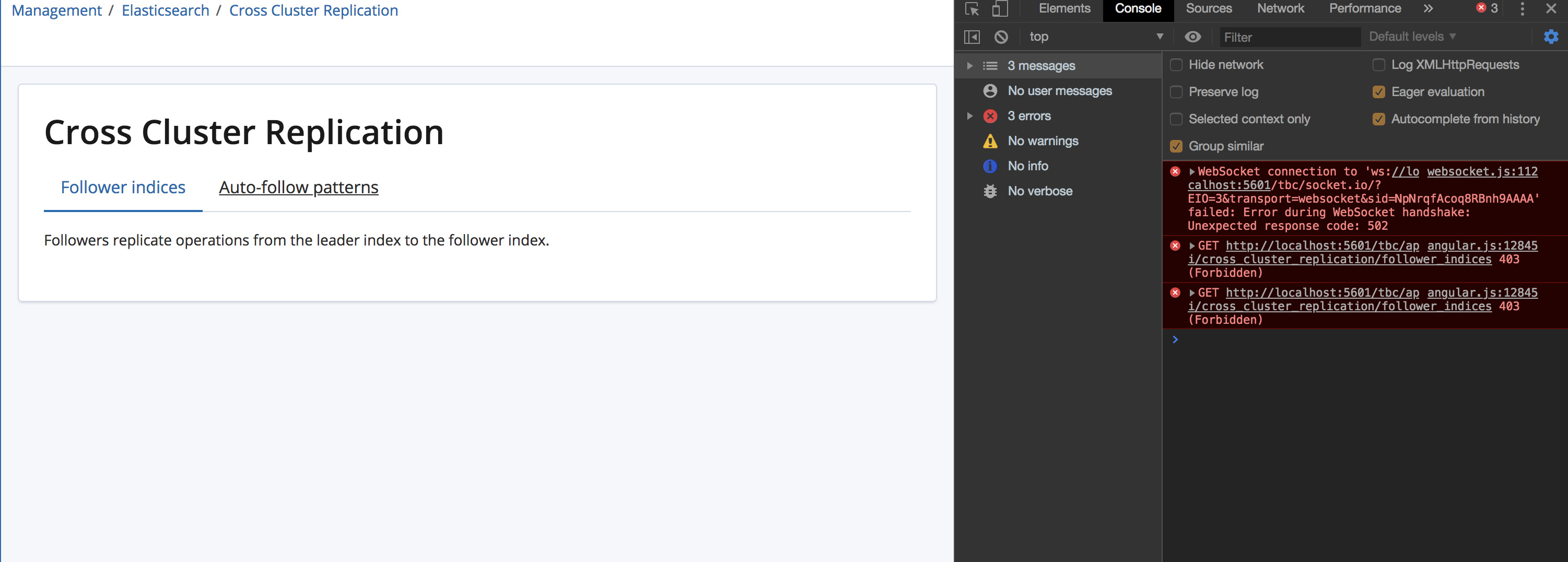Select the No verbose row
The width and height of the screenshot is (1568, 562).
click(1058, 191)
